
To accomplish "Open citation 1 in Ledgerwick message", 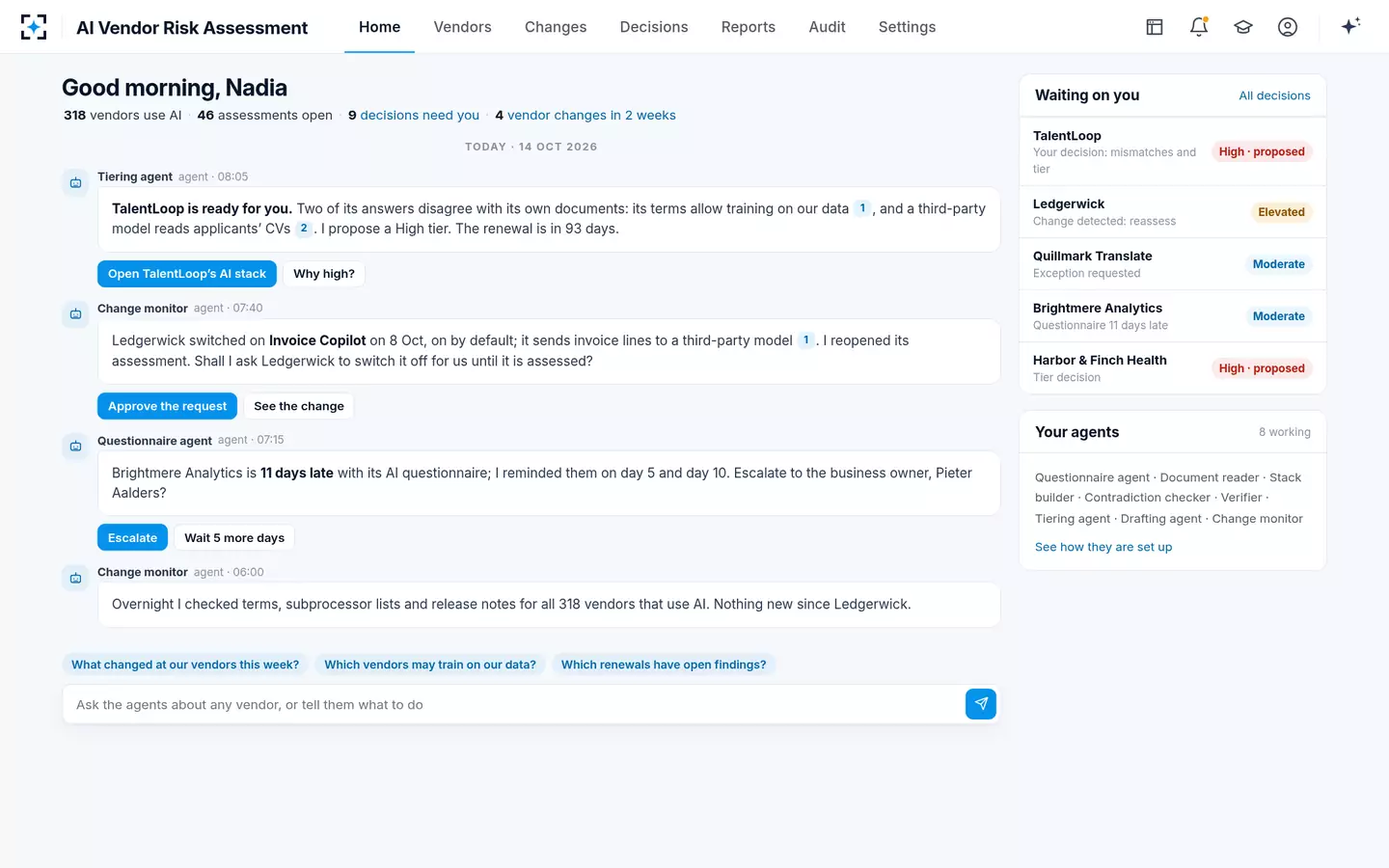I will 806,340.
